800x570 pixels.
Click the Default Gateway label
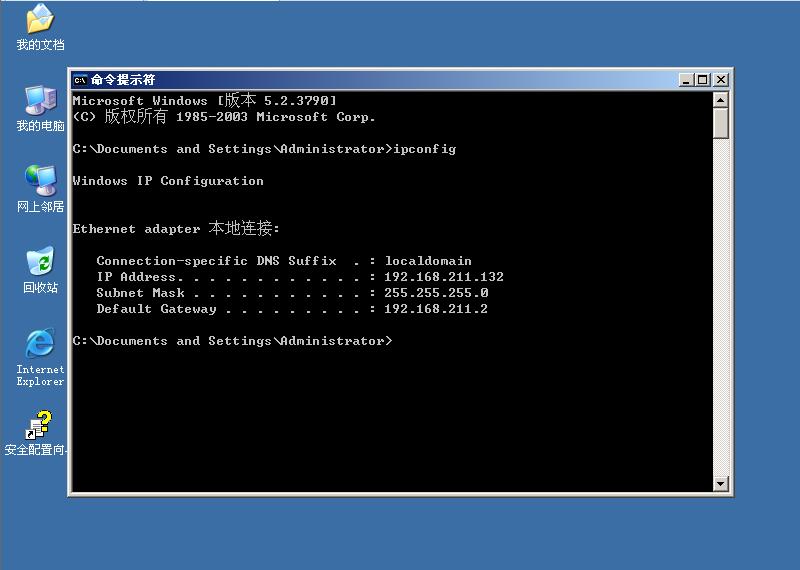[156, 309]
